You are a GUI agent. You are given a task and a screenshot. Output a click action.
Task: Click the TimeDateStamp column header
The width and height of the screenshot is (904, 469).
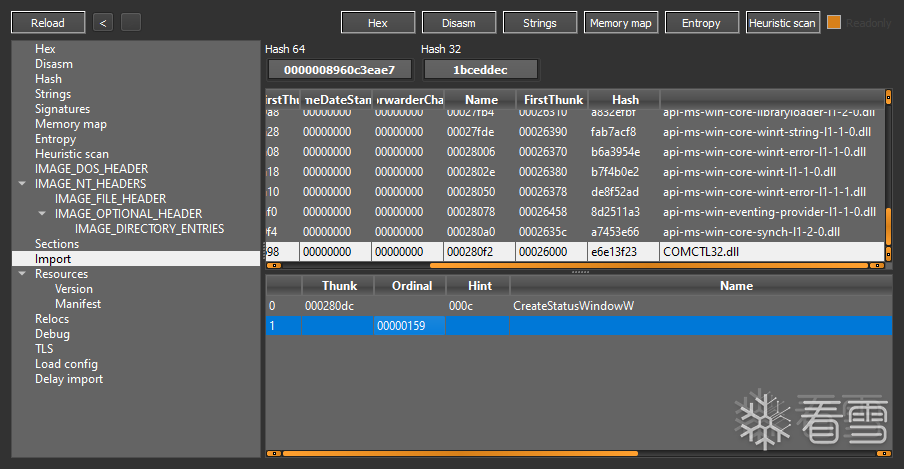click(336, 100)
